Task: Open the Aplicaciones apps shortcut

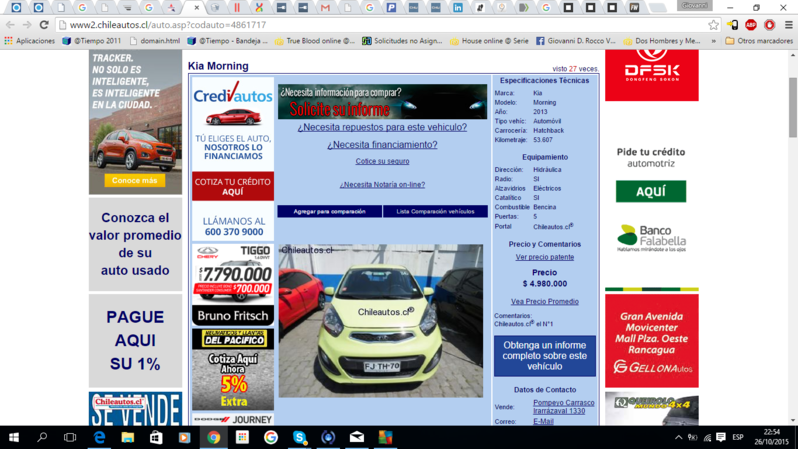Action: (x=30, y=41)
